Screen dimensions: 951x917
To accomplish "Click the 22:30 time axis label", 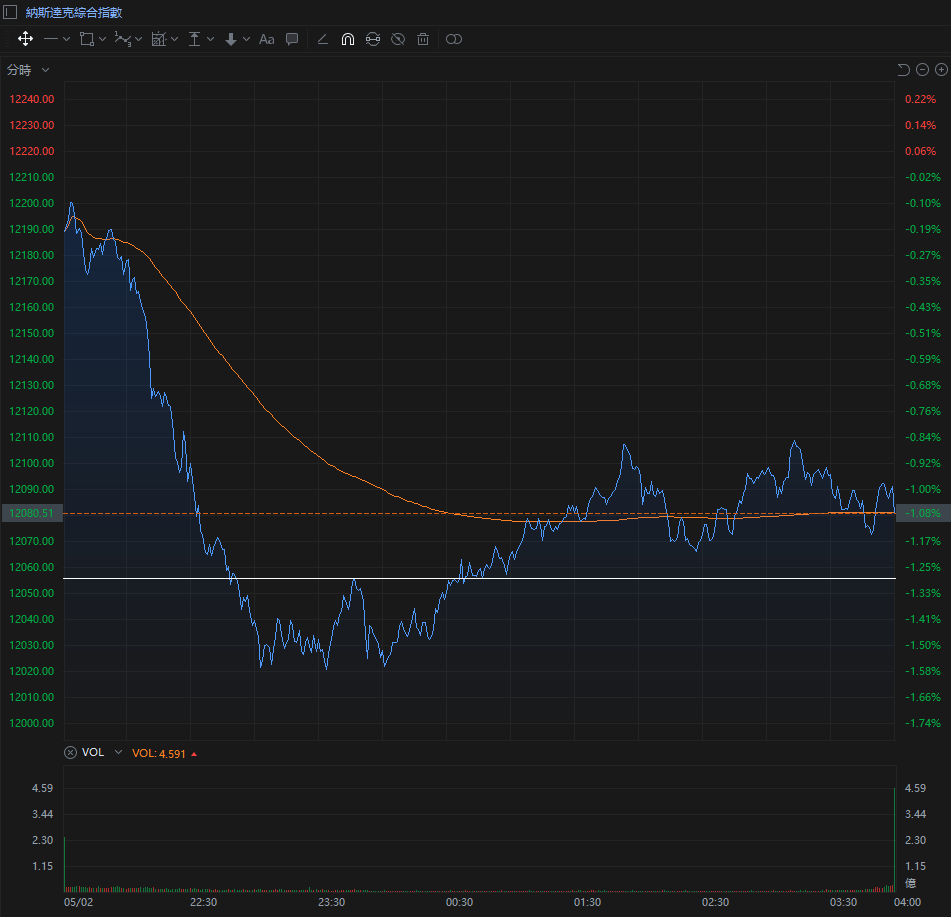I will pos(203,902).
